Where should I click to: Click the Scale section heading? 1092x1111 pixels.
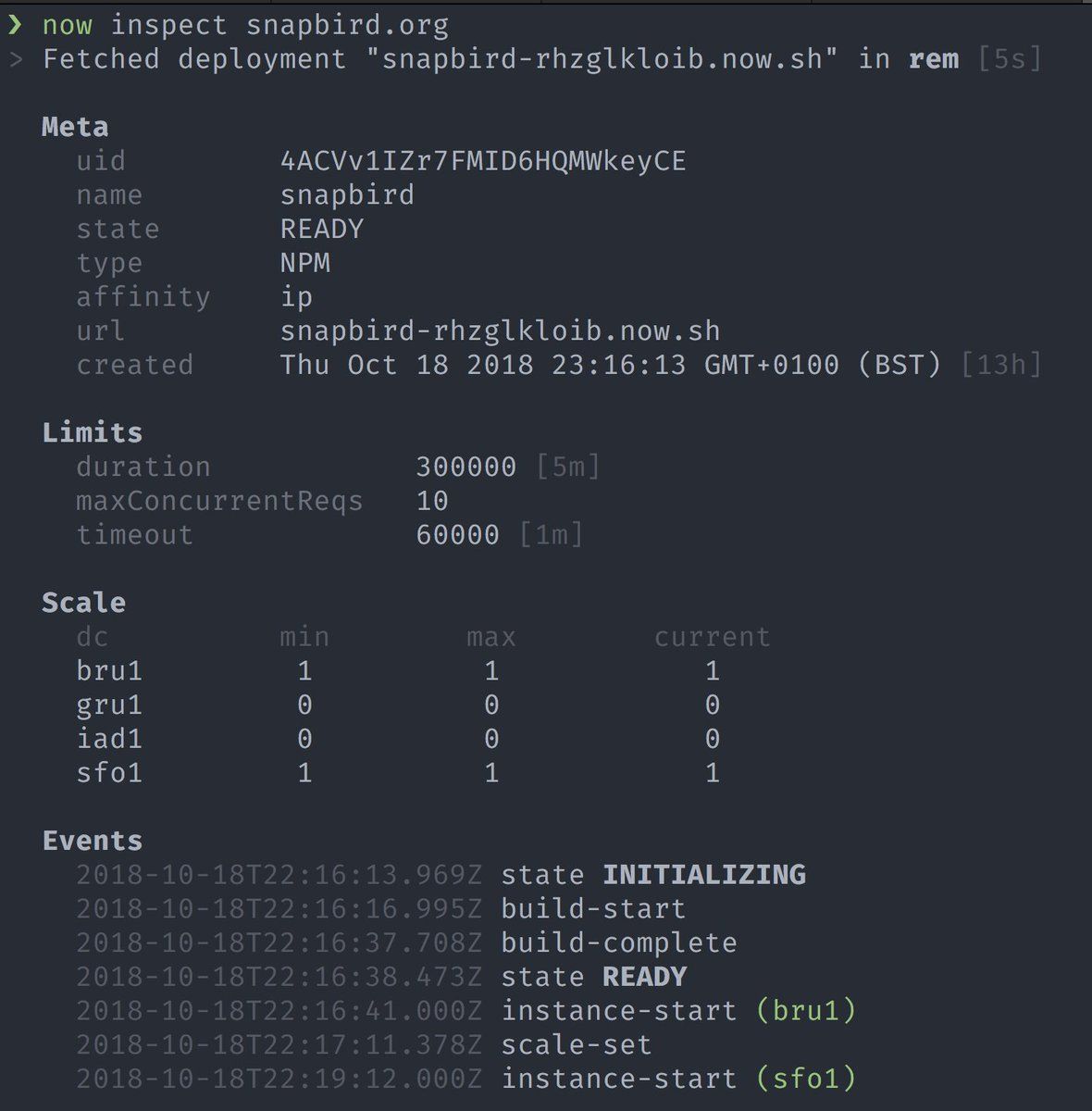tap(83, 603)
